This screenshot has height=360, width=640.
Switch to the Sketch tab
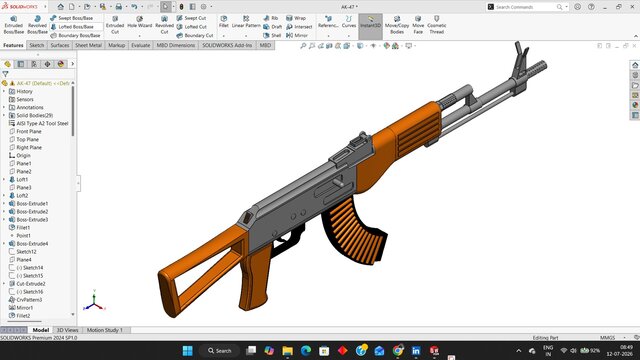coord(36,45)
